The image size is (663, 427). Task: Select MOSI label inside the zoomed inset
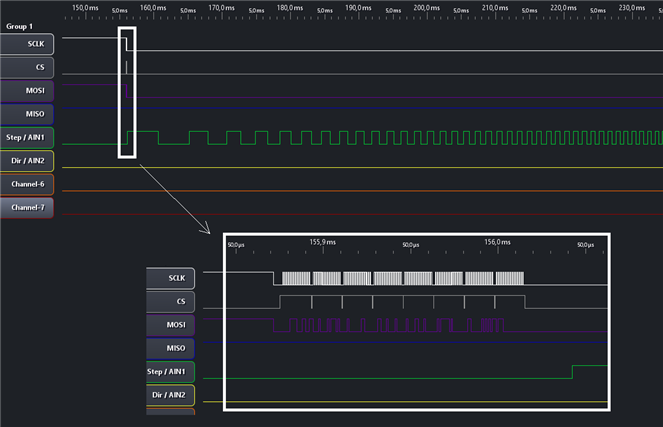(x=174, y=325)
